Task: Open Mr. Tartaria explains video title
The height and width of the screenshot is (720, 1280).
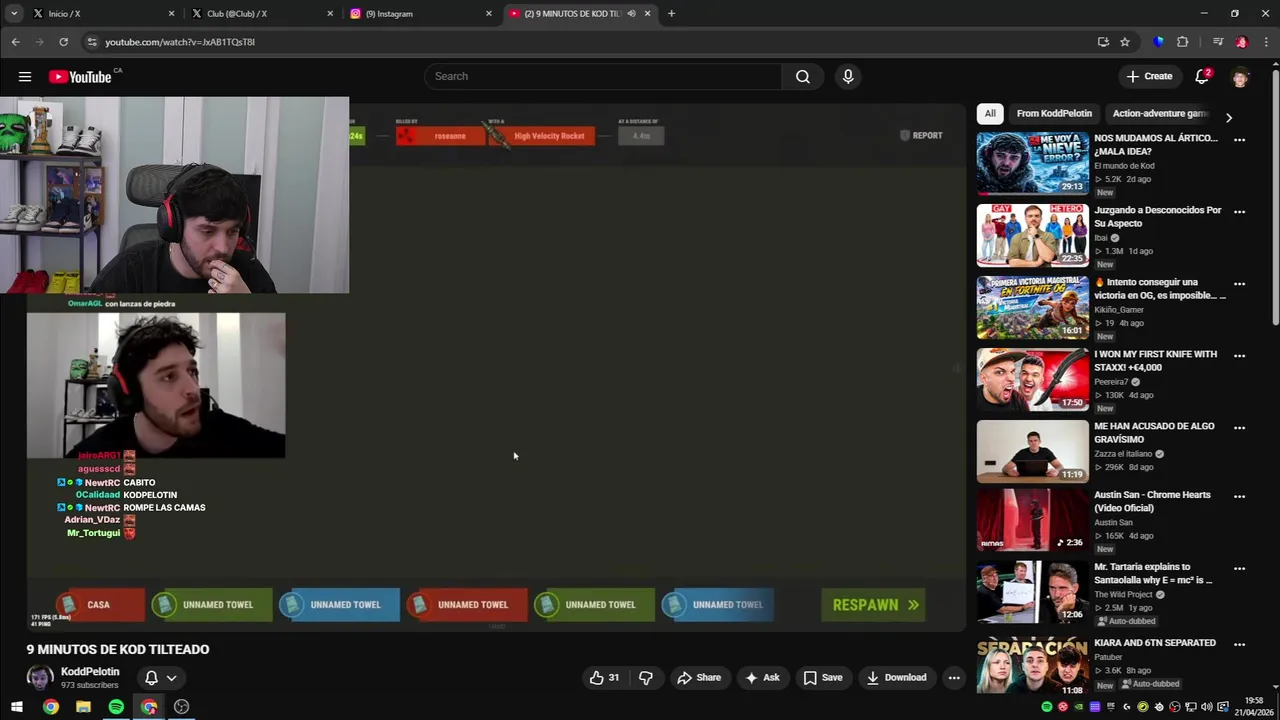Action: pos(1154,573)
